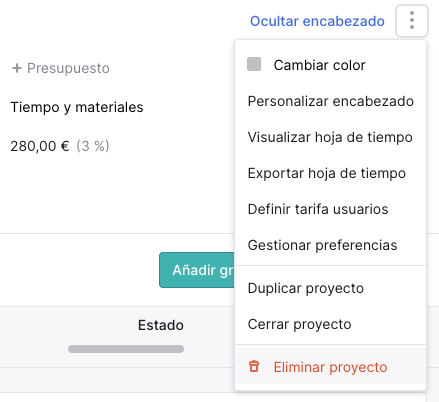Add a budget via Presupuesto link
This screenshot has width=439, height=402.
(68, 68)
